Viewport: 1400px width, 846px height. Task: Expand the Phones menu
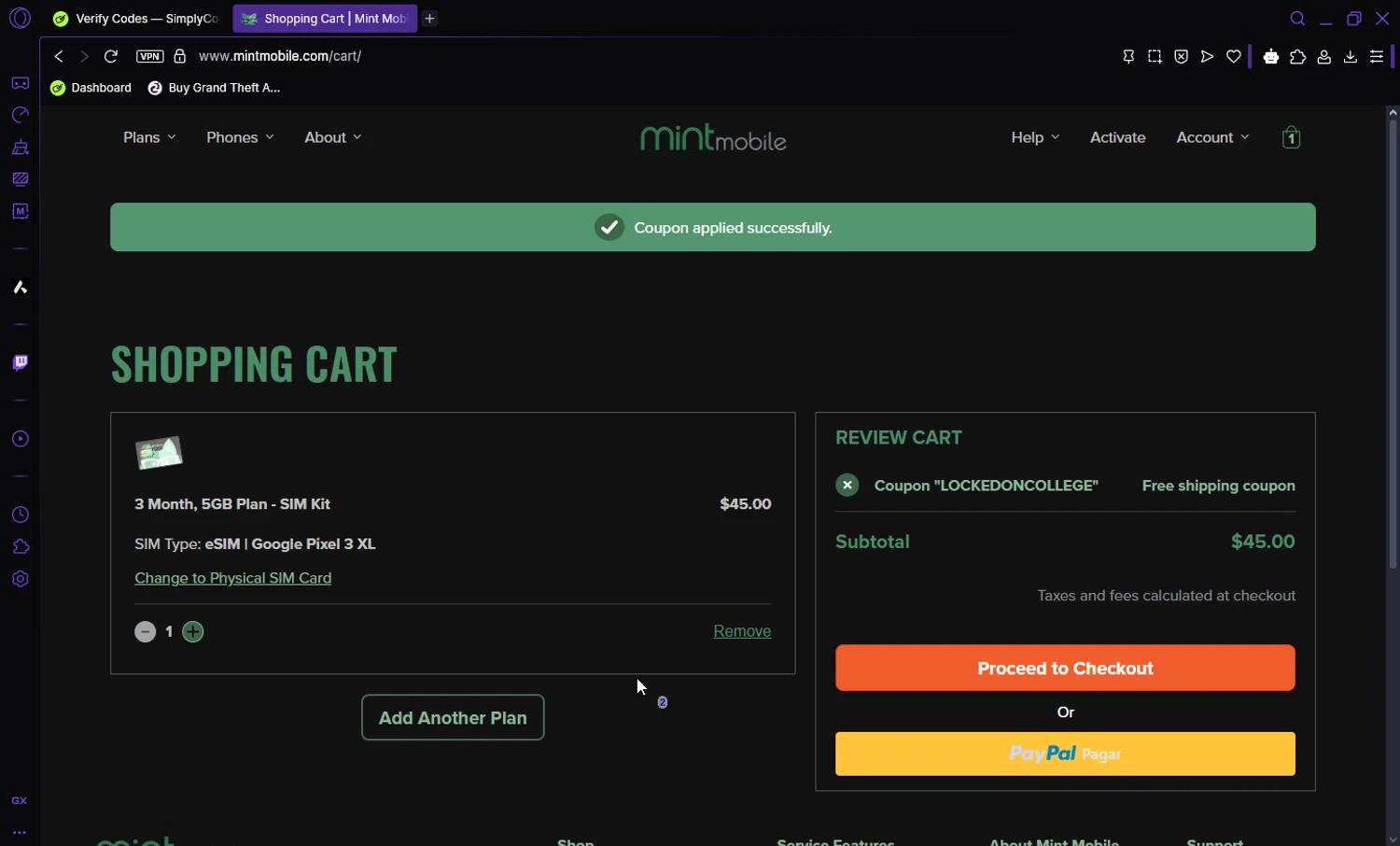point(240,137)
